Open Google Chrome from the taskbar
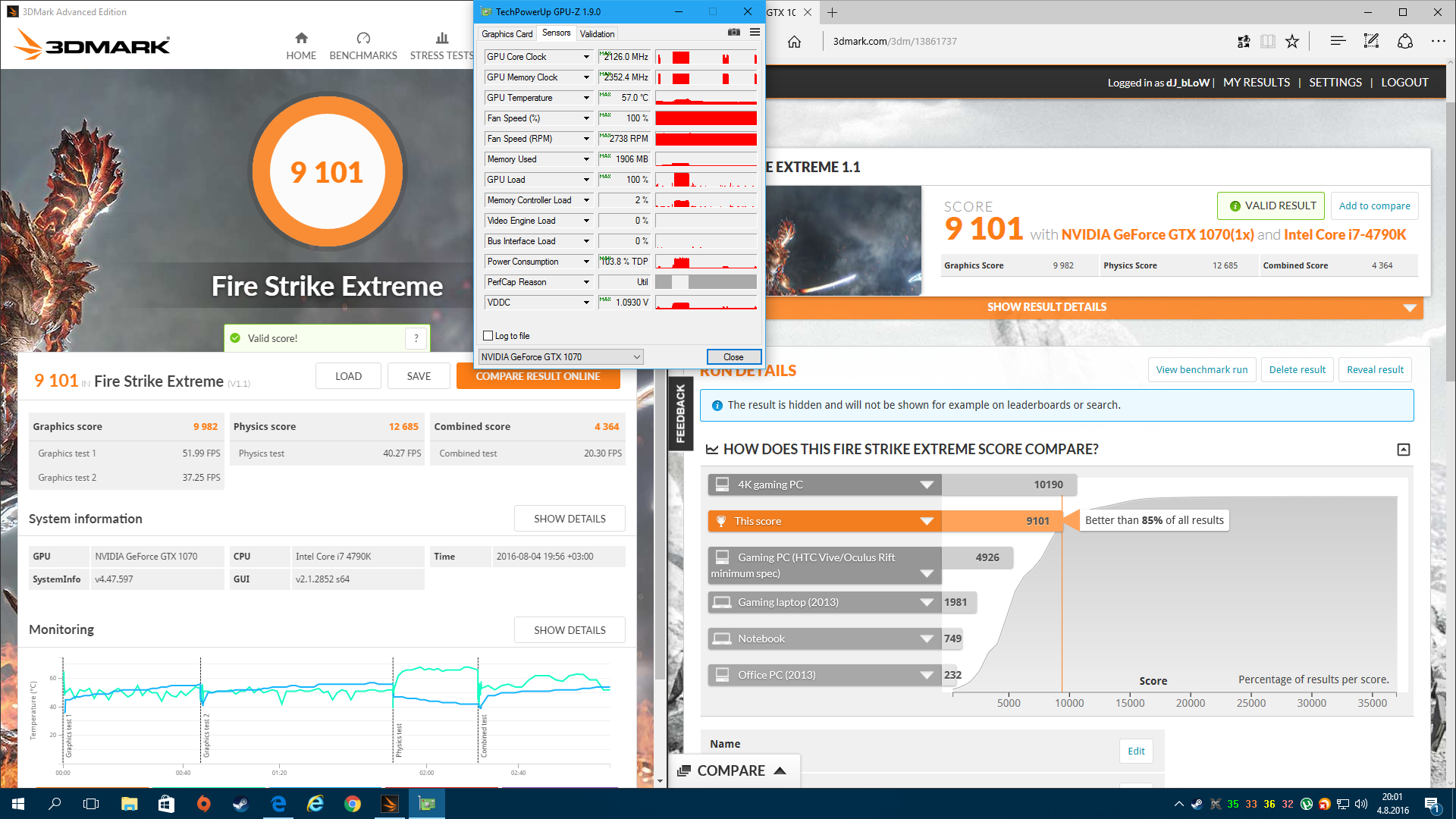1456x819 pixels. [353, 804]
